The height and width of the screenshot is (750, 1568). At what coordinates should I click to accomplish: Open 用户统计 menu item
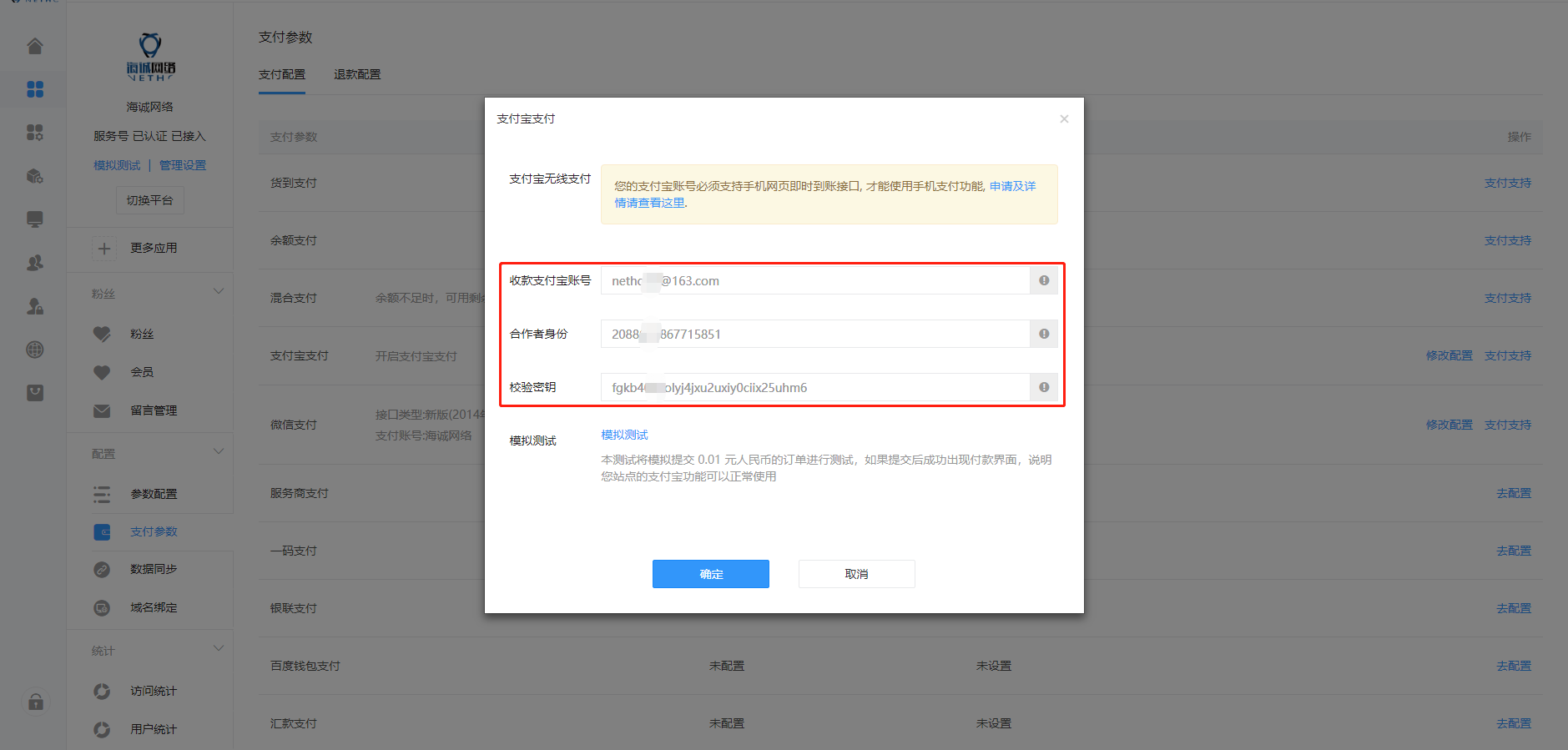pyautogui.click(x=154, y=729)
